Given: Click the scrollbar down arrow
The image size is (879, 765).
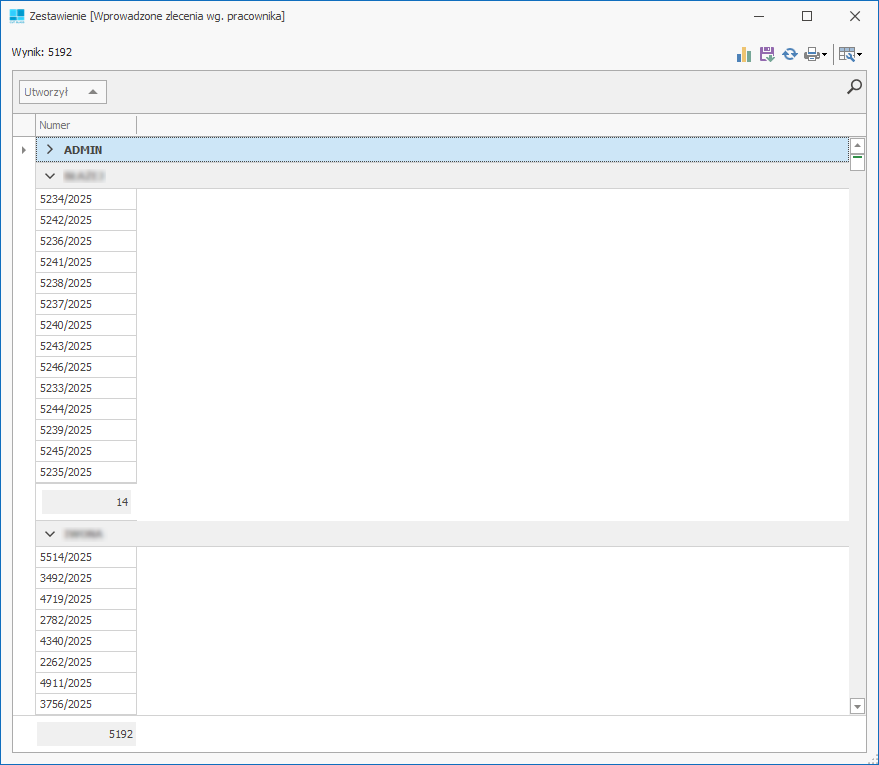Looking at the screenshot, I should click(x=857, y=706).
